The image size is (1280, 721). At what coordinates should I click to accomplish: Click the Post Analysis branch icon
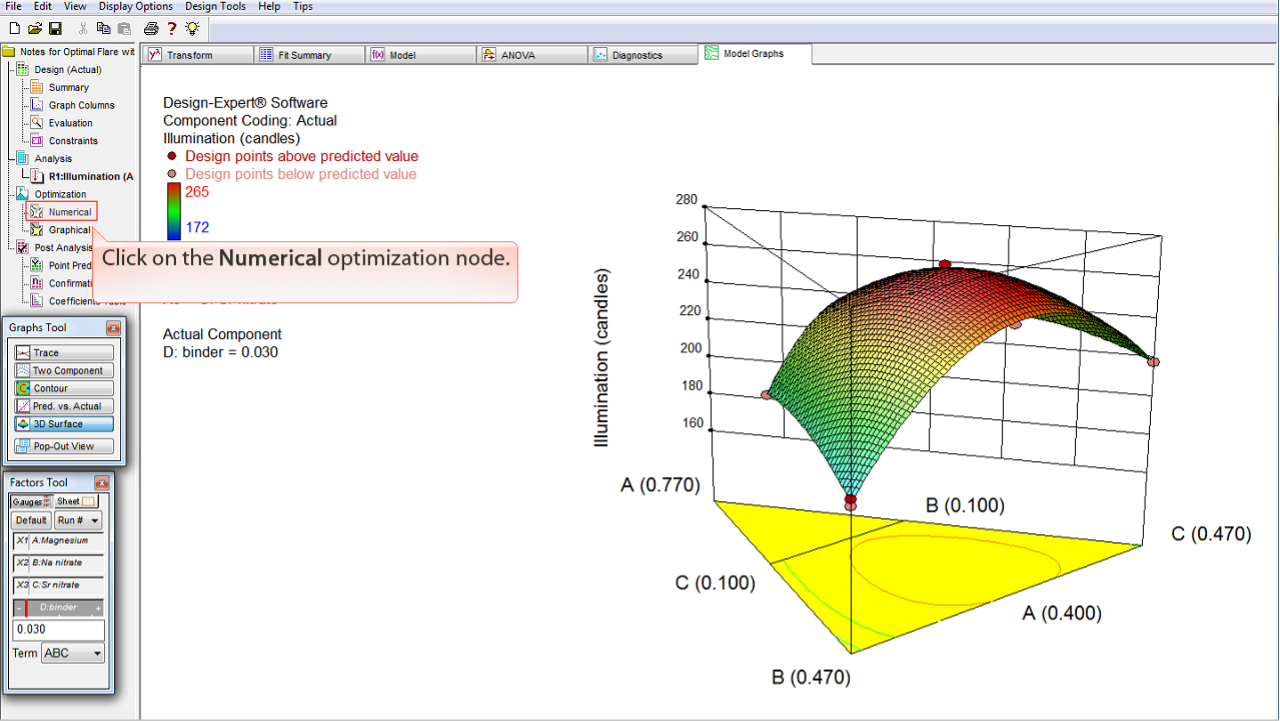tap(23, 247)
